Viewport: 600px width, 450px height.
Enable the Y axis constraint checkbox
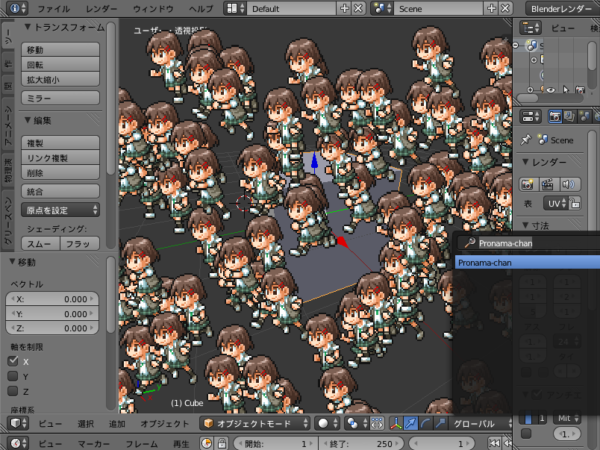13,376
